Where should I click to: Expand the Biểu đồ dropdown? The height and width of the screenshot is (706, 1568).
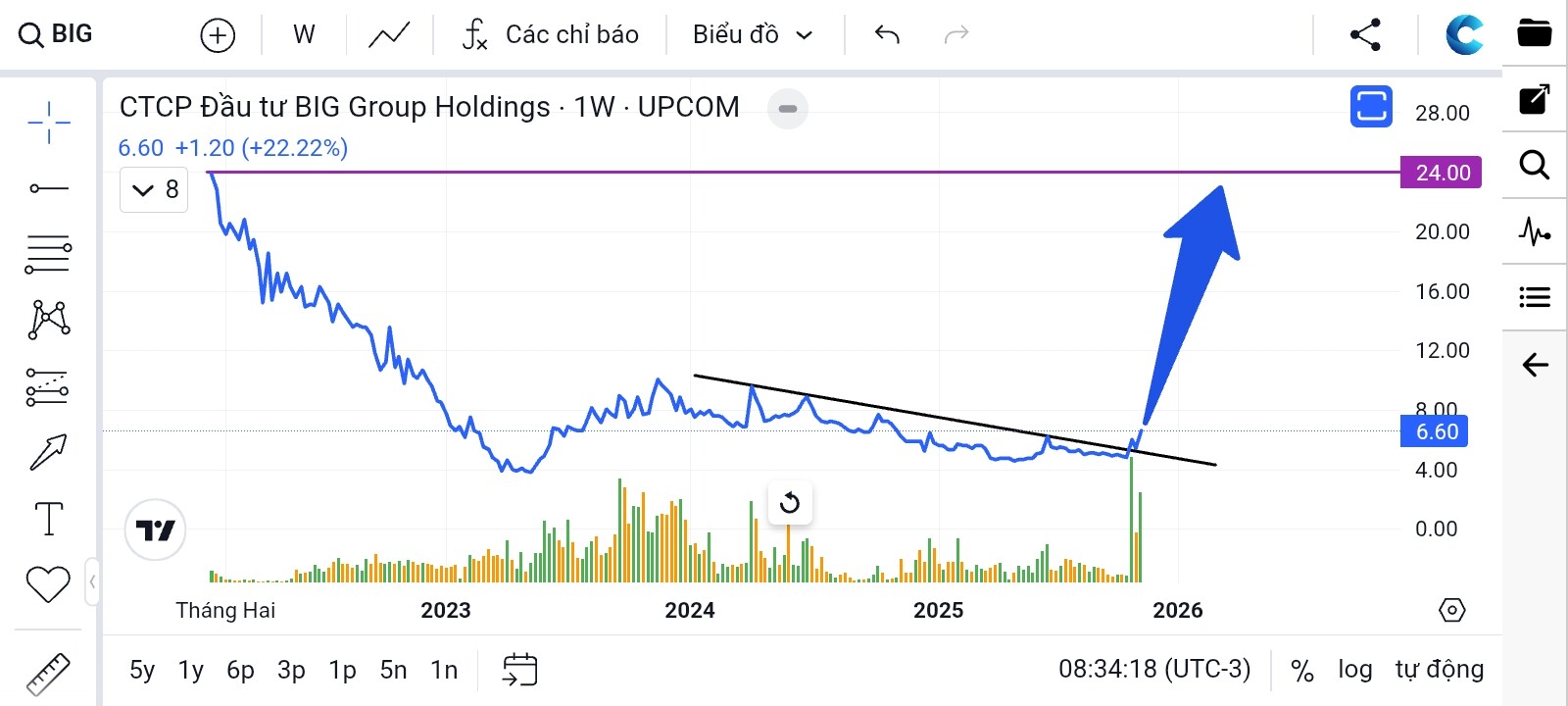click(753, 35)
